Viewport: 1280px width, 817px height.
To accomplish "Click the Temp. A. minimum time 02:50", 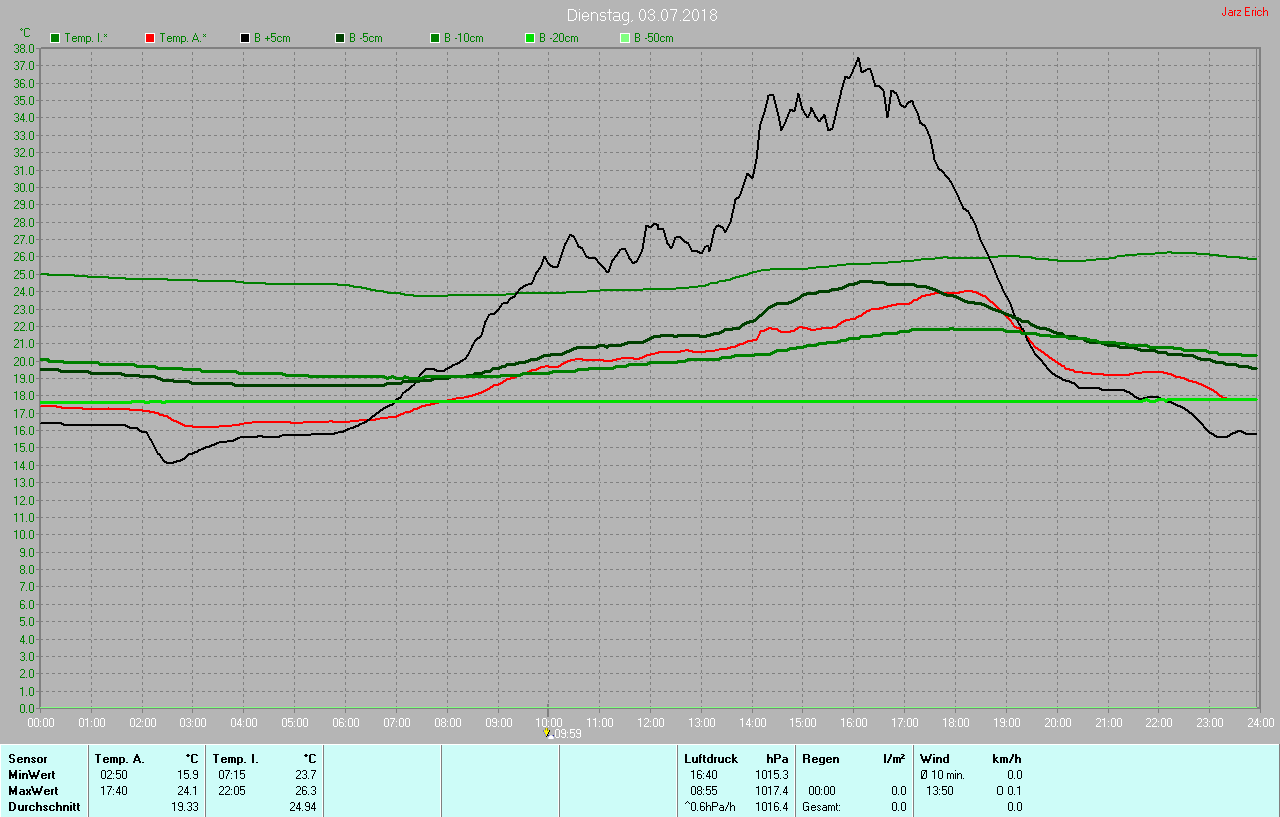I will [x=114, y=775].
